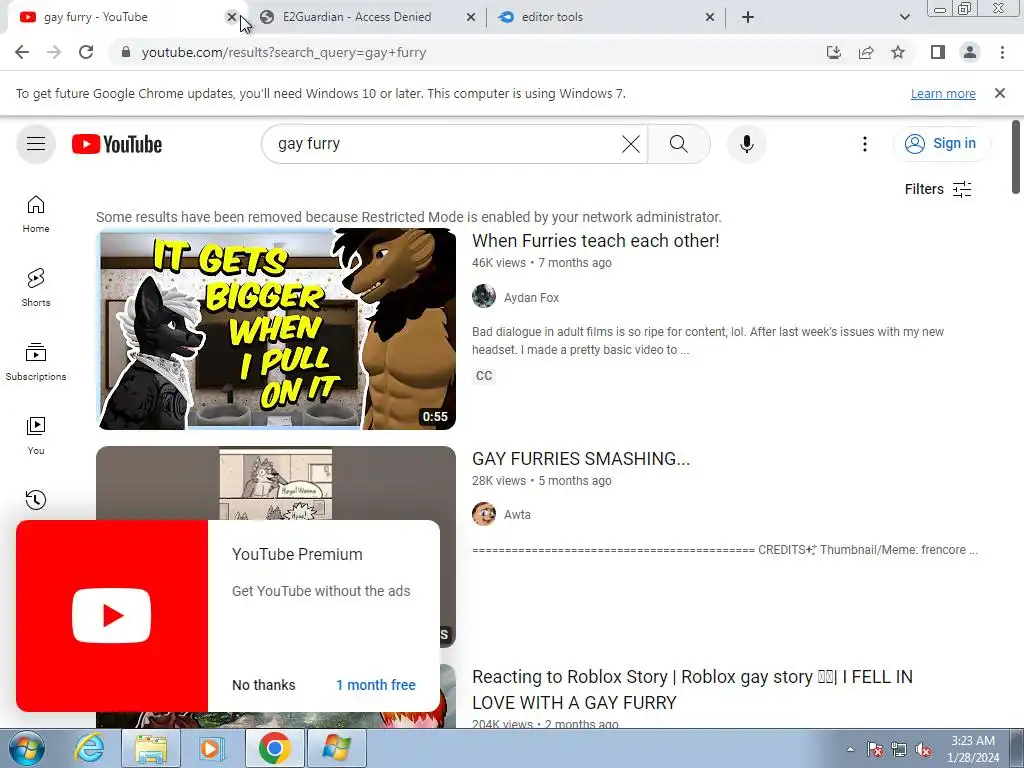Open a new tab with plus button

coord(748,17)
